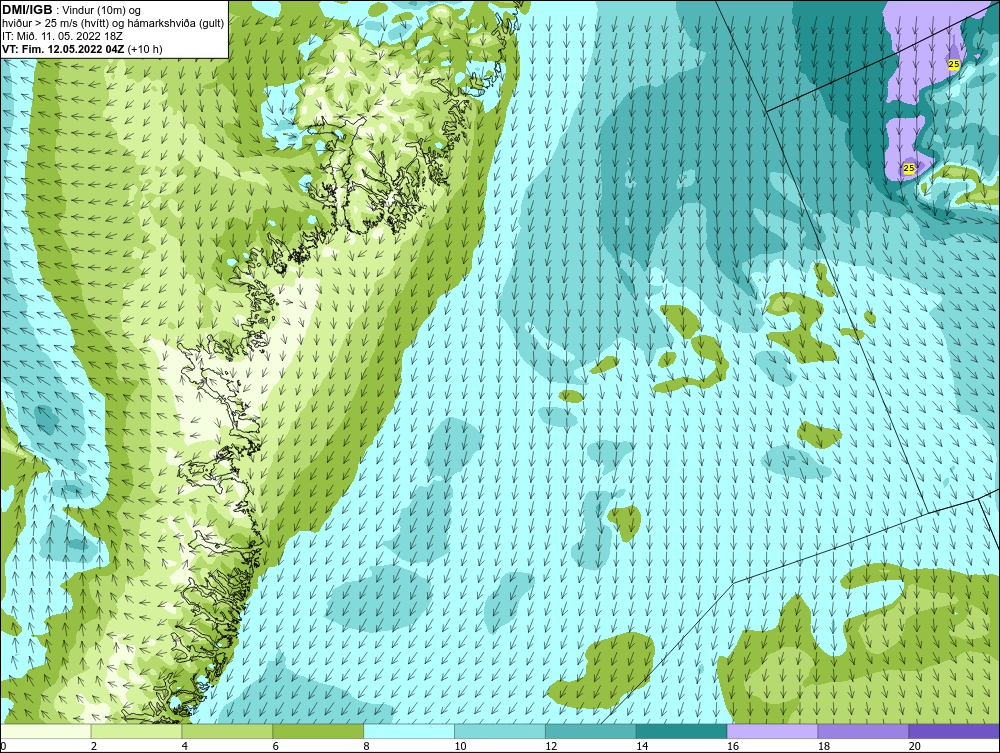1000x753 pixels.
Task: Click the 16–18 m/s lavender legend swatch
Action: (x=772, y=731)
